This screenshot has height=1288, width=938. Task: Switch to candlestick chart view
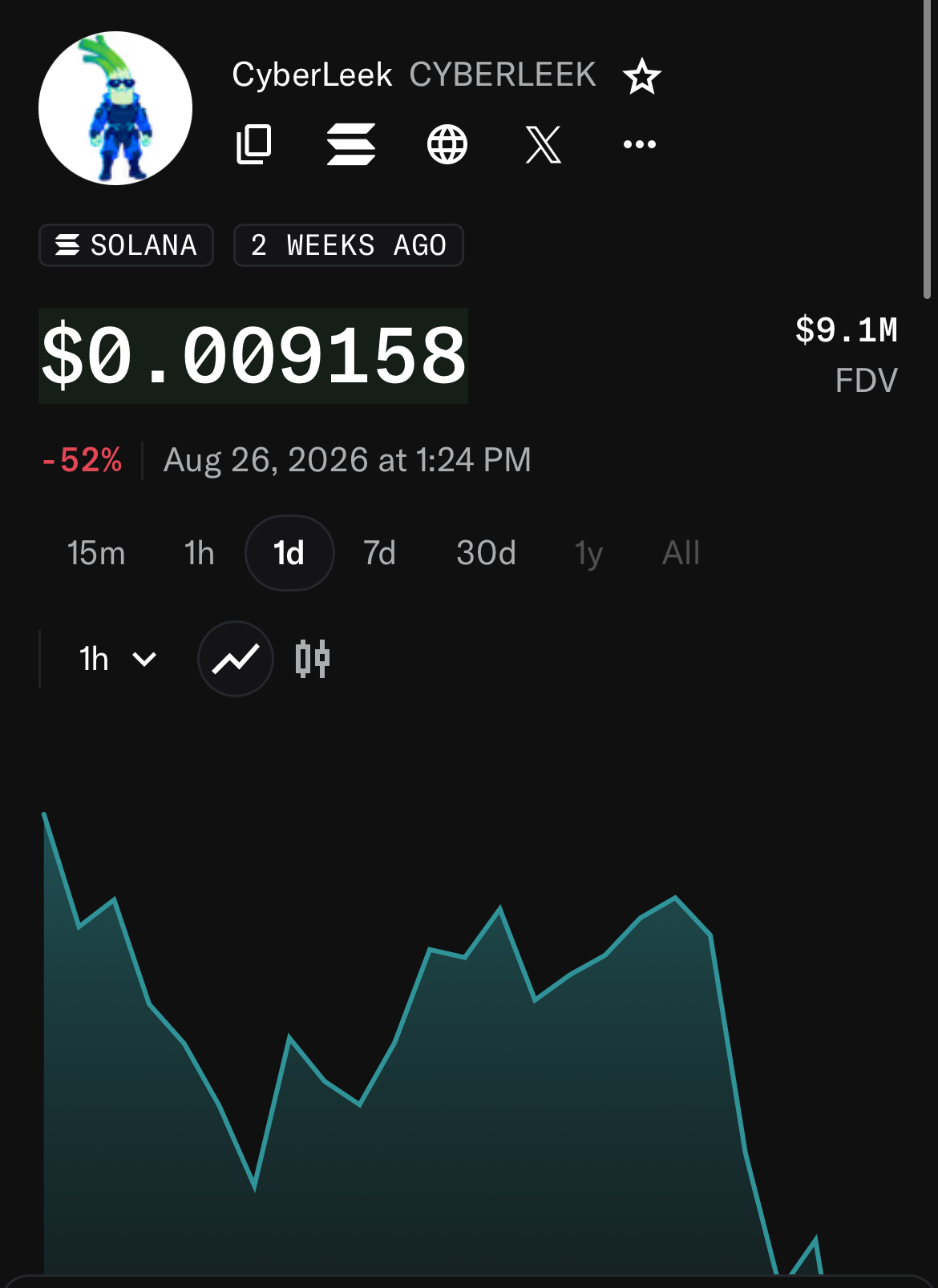tap(313, 659)
